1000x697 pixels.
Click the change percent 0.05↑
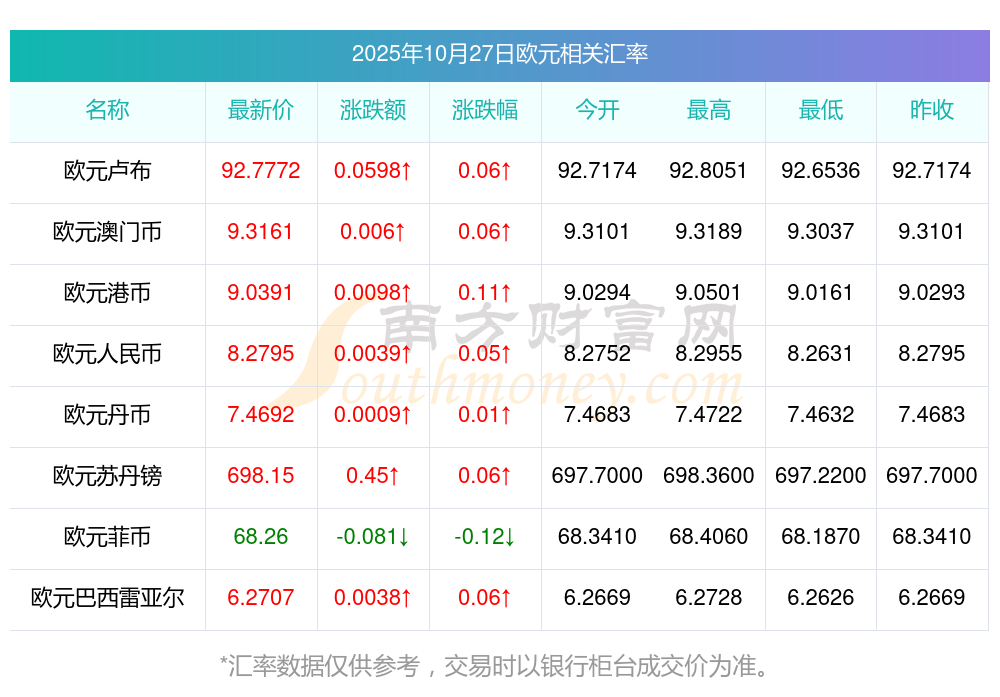(485, 353)
